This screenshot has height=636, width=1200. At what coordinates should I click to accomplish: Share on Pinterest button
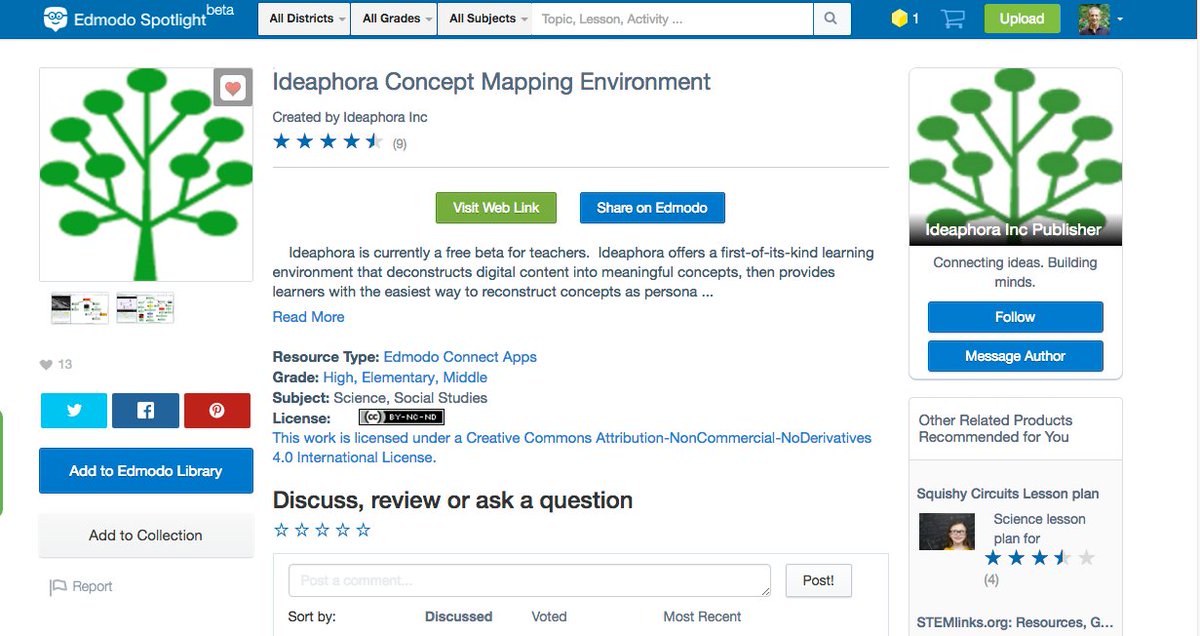pos(217,411)
